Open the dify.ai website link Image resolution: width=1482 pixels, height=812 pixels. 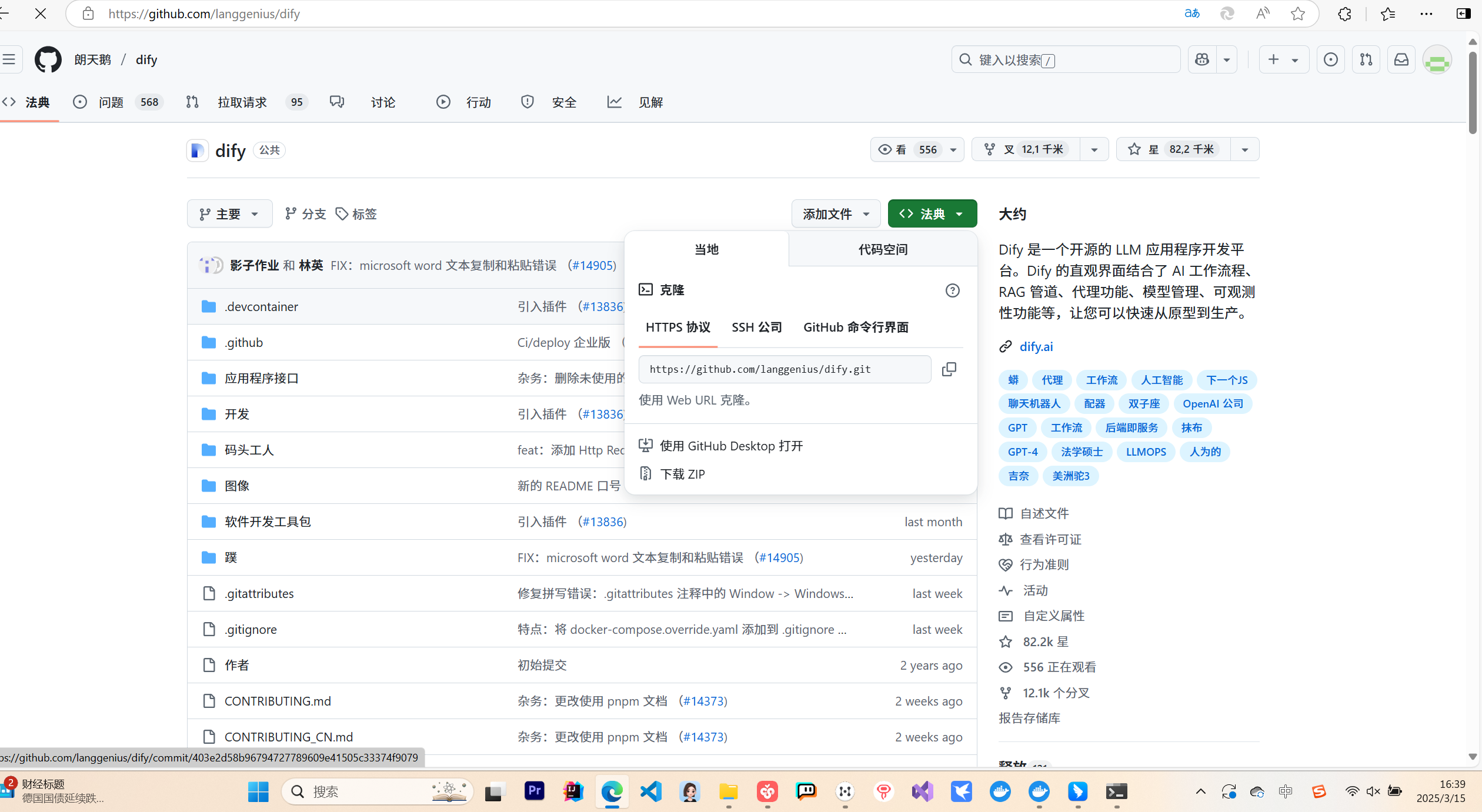tap(1036, 347)
